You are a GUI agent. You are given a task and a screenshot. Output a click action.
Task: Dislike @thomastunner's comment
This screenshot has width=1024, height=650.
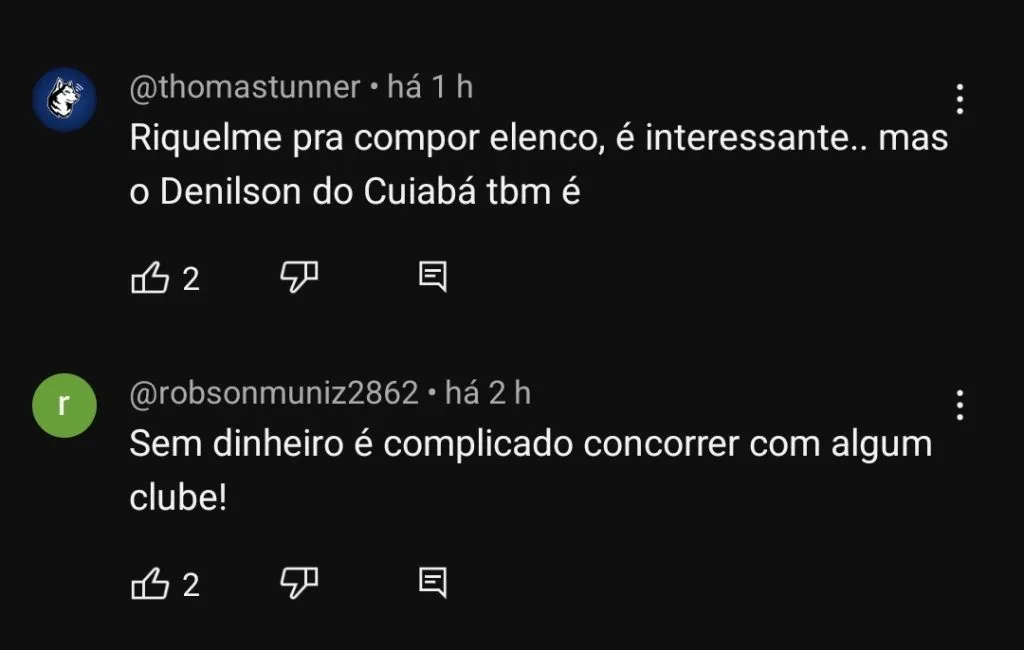tap(299, 278)
